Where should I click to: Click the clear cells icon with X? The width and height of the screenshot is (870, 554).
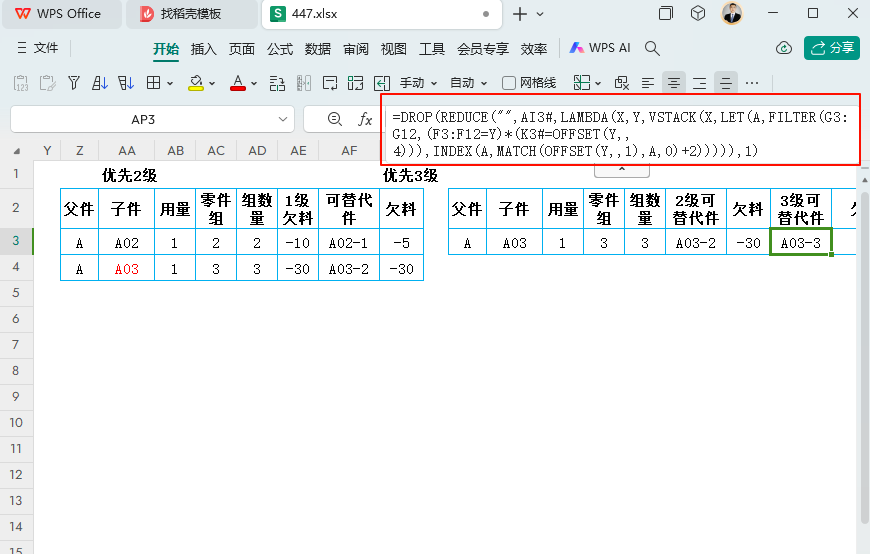621,83
